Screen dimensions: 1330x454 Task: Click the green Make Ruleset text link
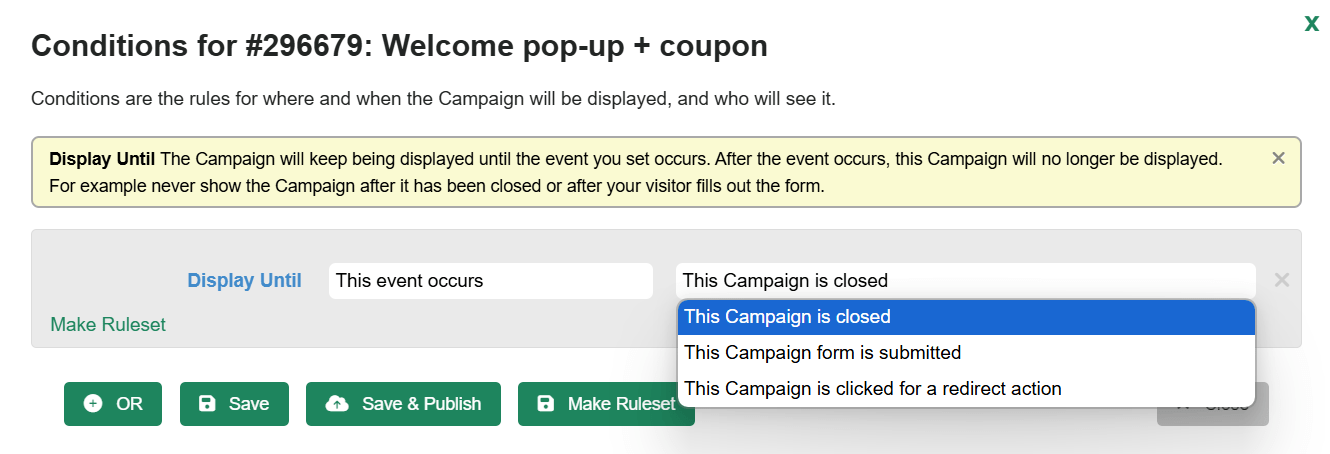(x=108, y=325)
